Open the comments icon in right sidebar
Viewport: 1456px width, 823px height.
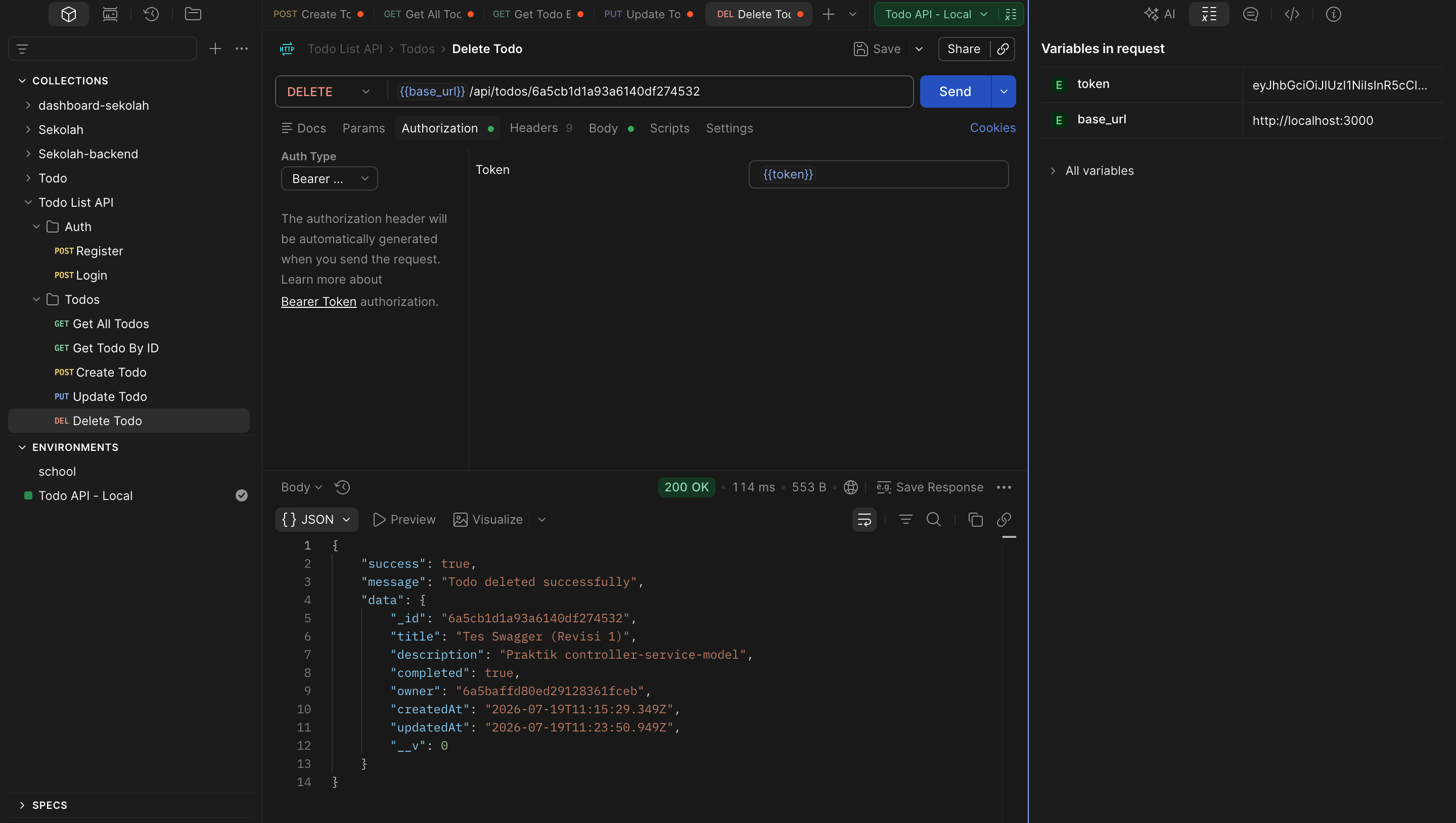tap(1250, 14)
